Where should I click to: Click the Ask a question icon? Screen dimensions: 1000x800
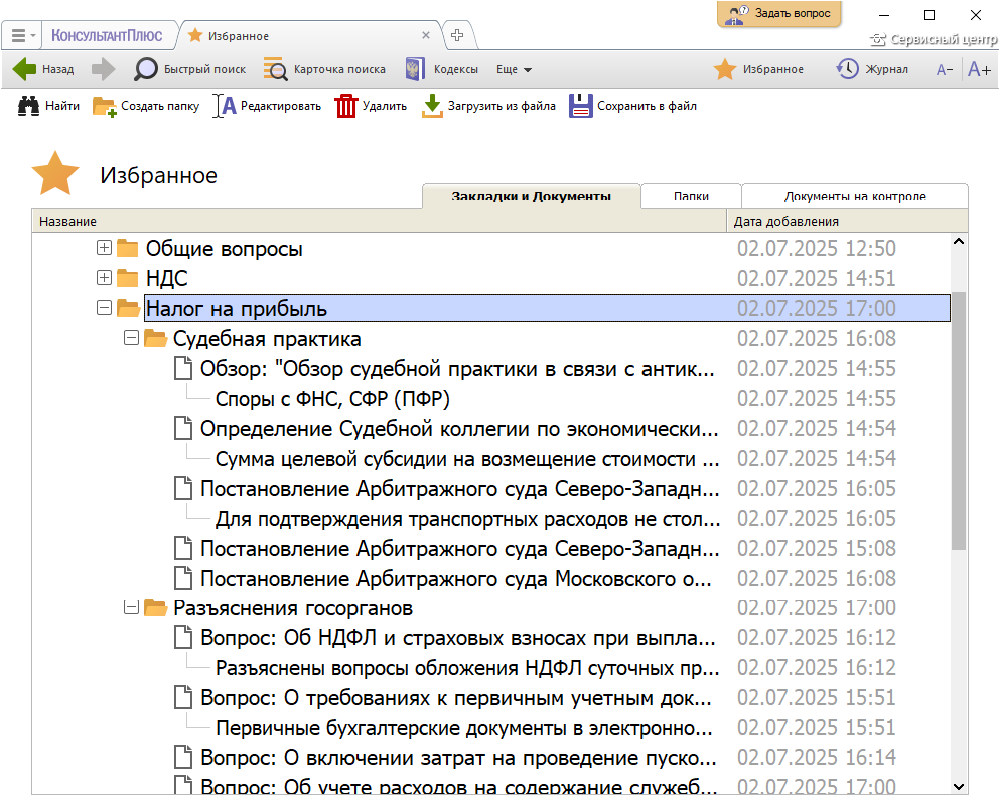coord(738,14)
